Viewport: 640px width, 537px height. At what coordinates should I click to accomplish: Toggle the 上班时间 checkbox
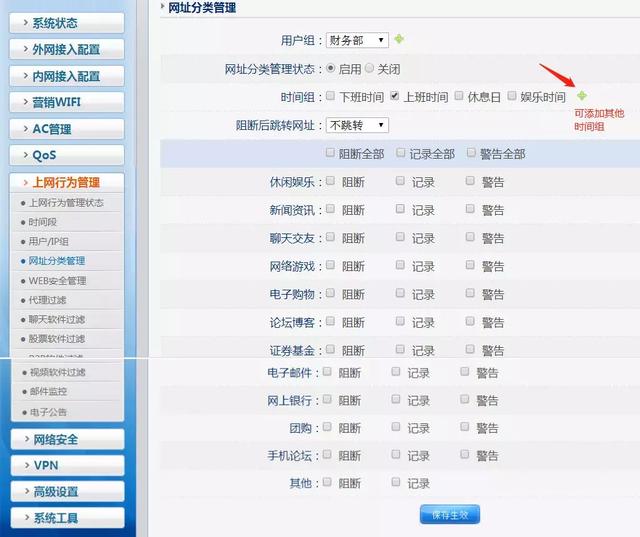[x=396, y=97]
